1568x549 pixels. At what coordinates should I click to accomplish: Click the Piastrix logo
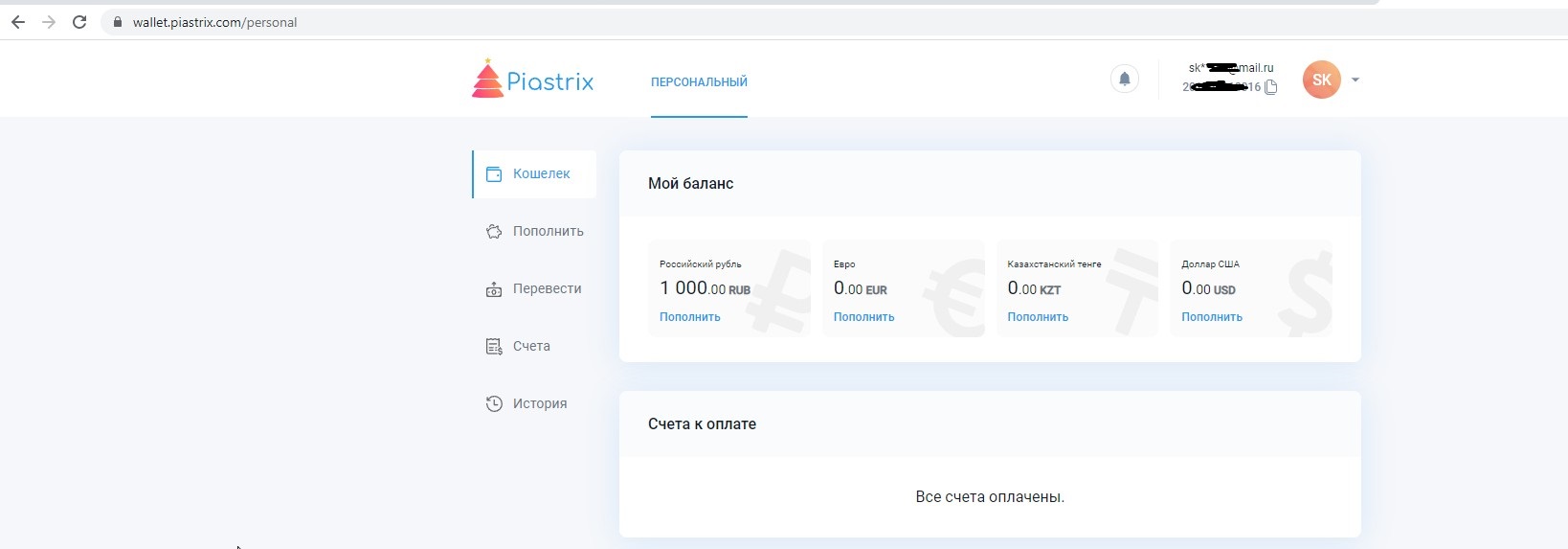tap(532, 80)
